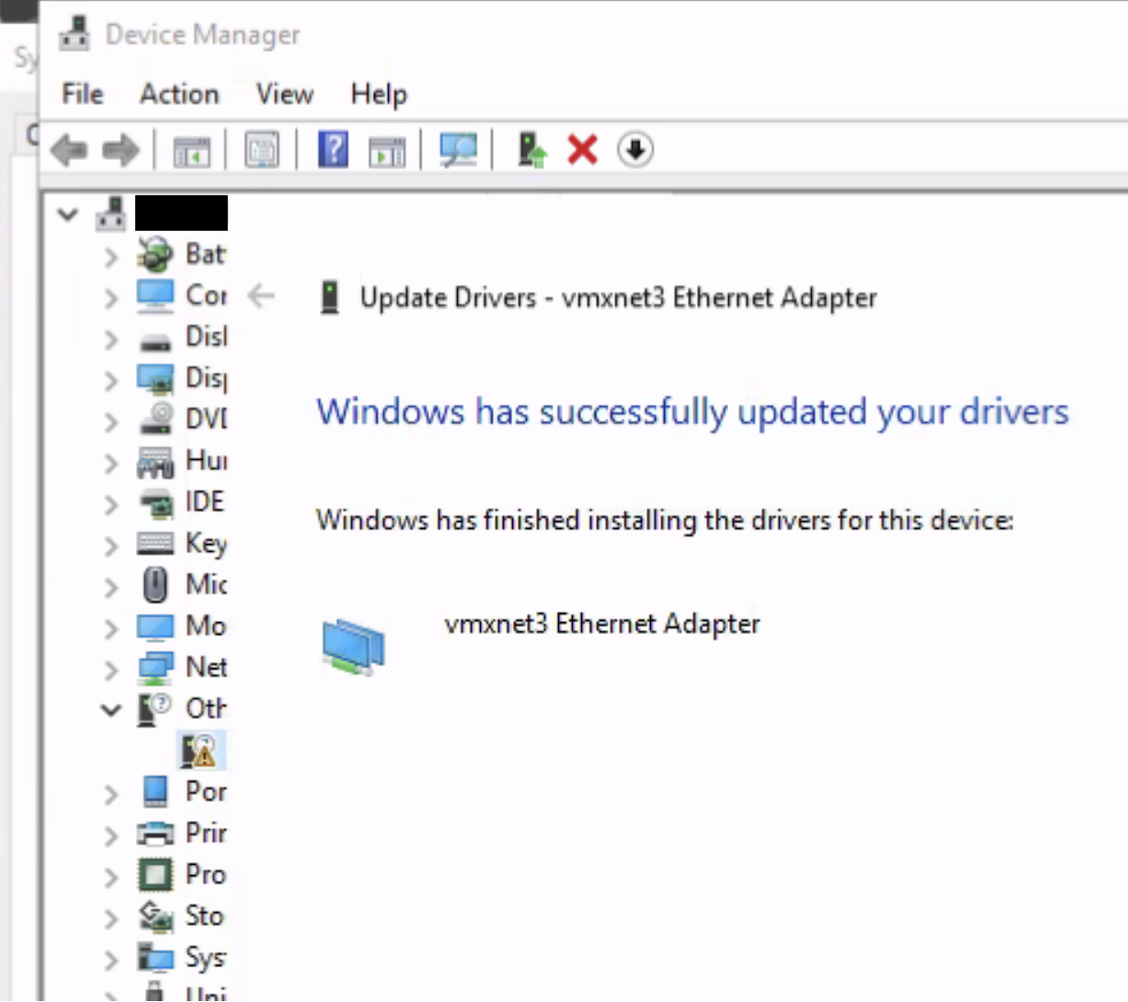Expand the Print queues tree node

[111, 836]
